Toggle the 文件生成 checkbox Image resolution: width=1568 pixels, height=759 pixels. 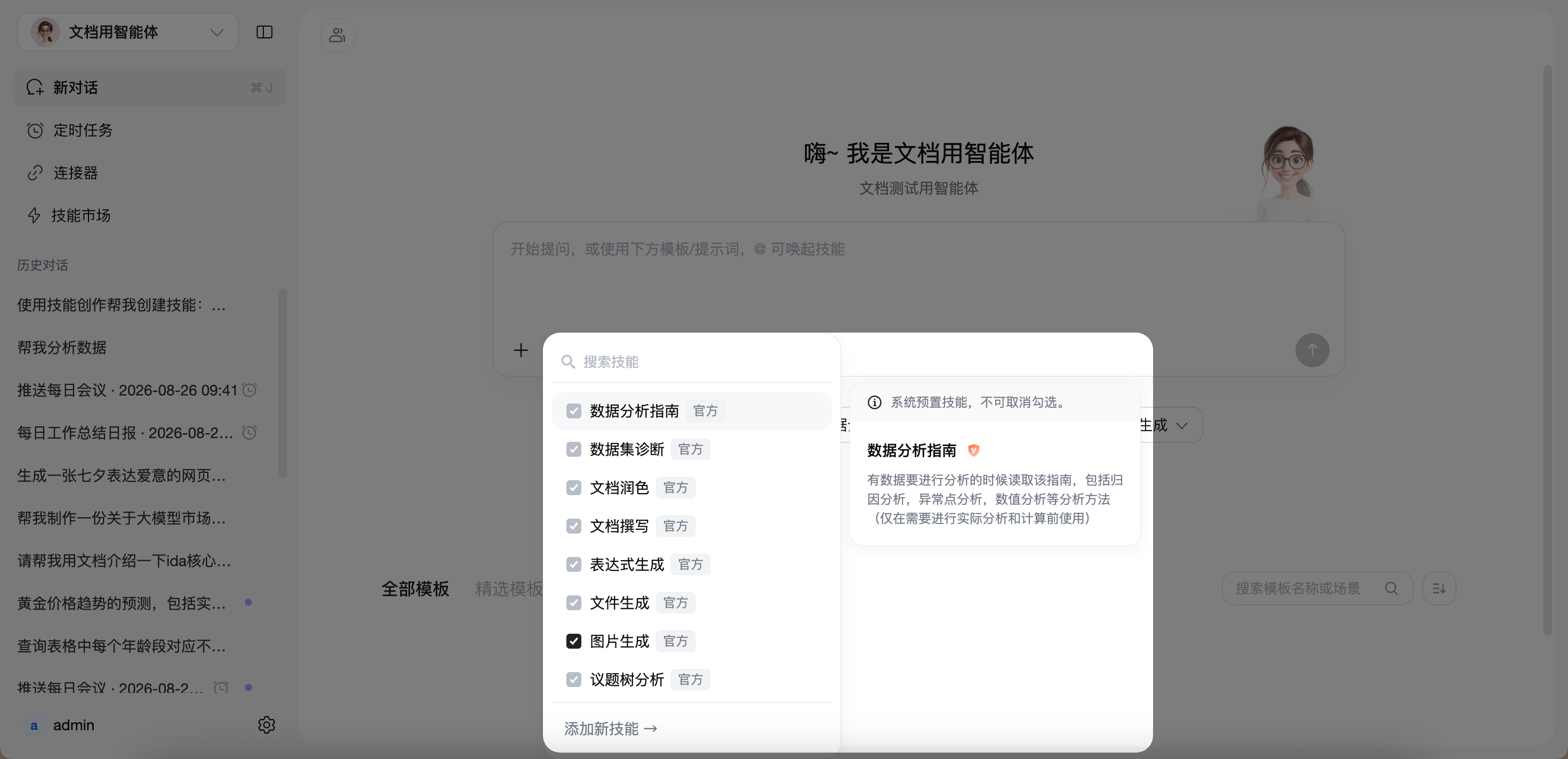[x=573, y=603]
